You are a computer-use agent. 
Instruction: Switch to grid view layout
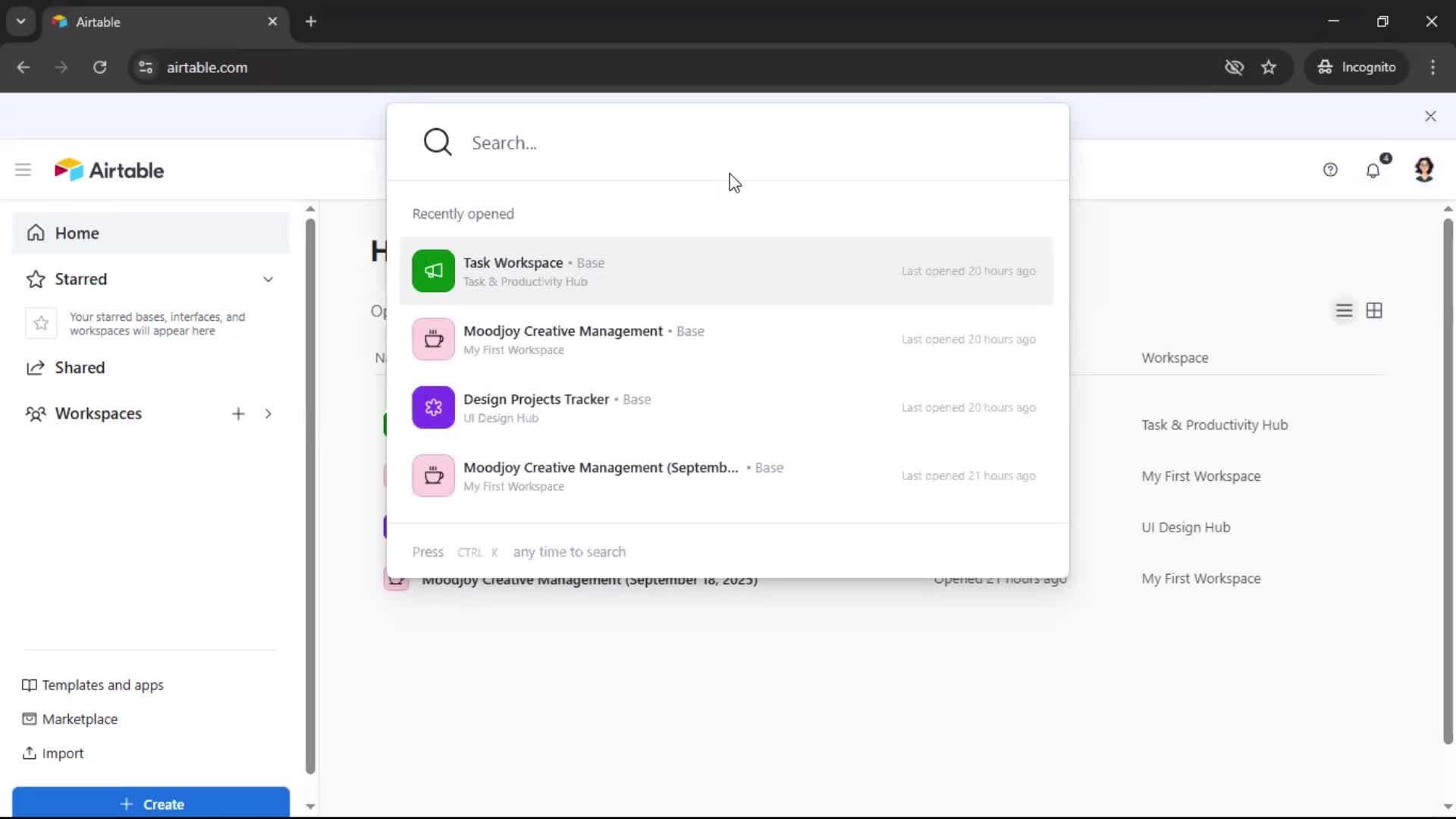pos(1376,310)
